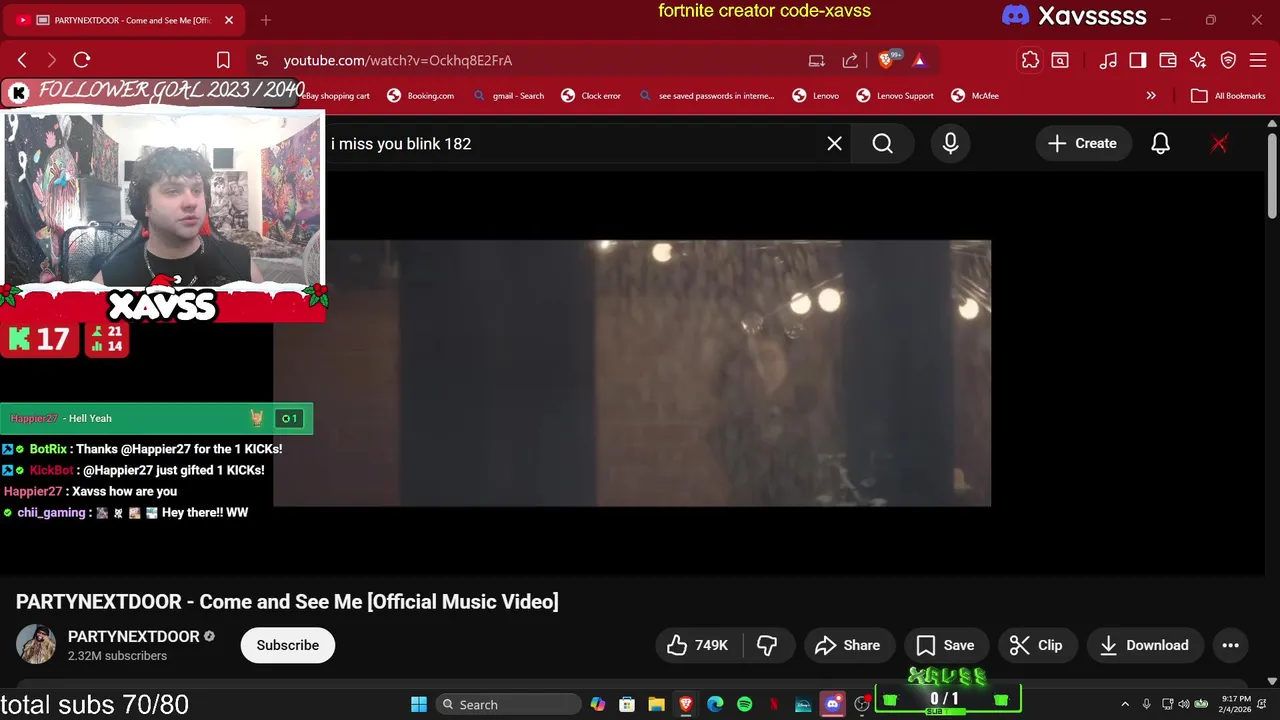Bookmark this page with the bookmark icon
The height and width of the screenshot is (720, 1280).
[223, 60]
